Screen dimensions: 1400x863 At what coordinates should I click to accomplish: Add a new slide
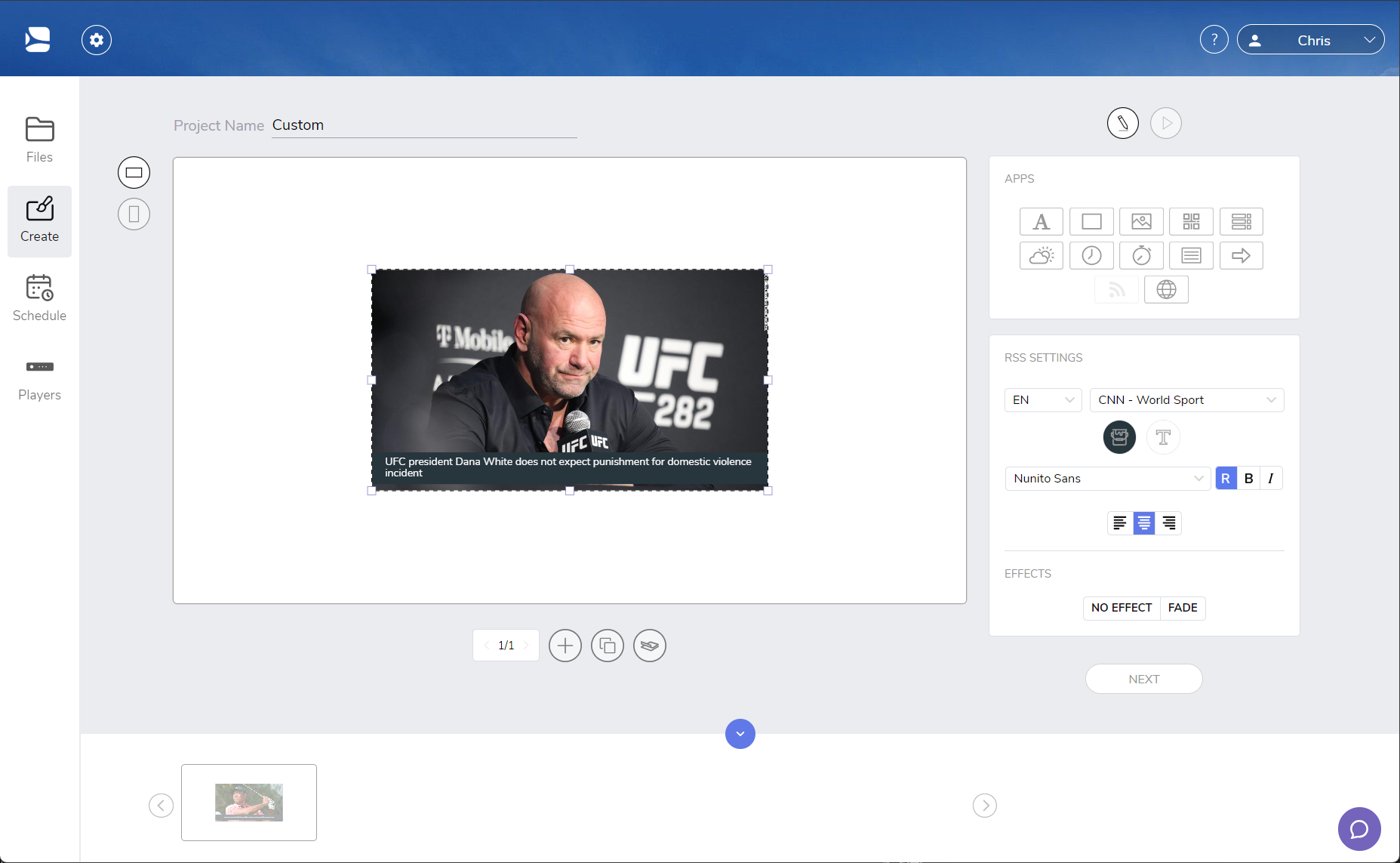565,646
